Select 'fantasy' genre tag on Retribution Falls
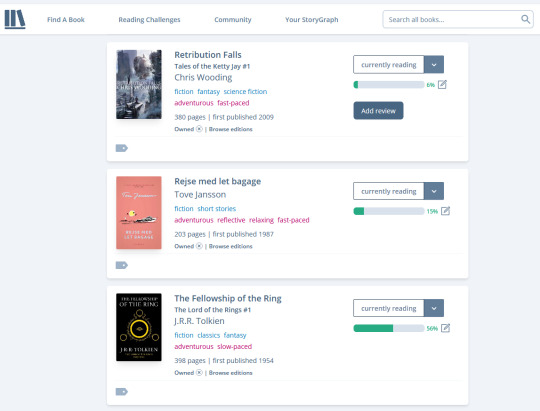 (208, 92)
